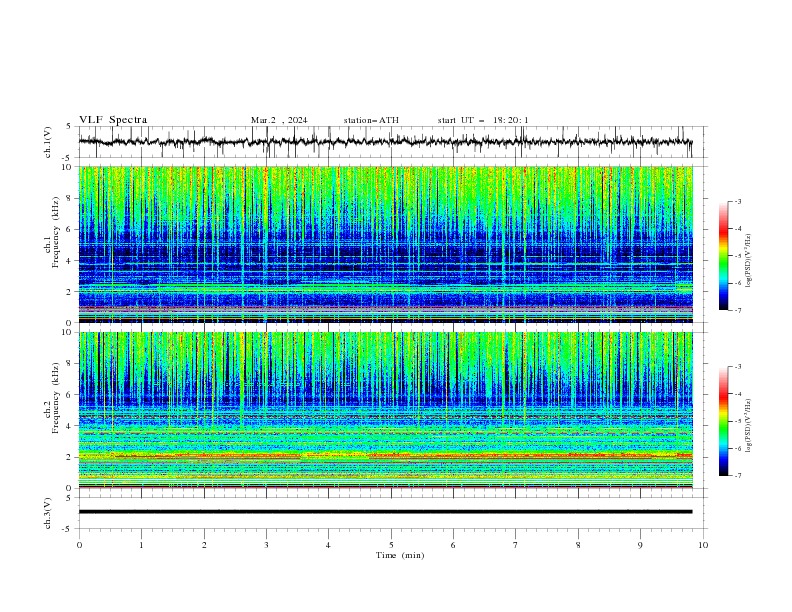Click the '4' tick on the time axis
This screenshot has height=612, width=792.
pos(328,545)
